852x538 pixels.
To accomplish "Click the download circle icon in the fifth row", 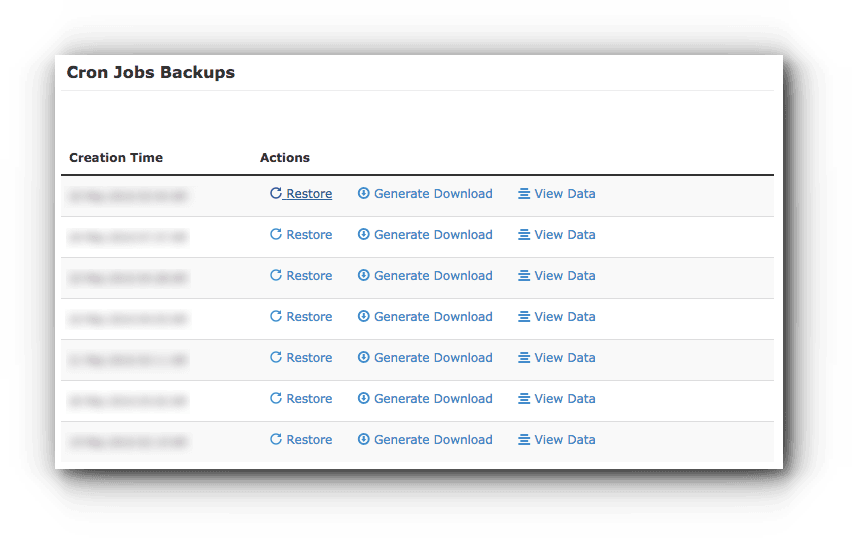I will (364, 357).
